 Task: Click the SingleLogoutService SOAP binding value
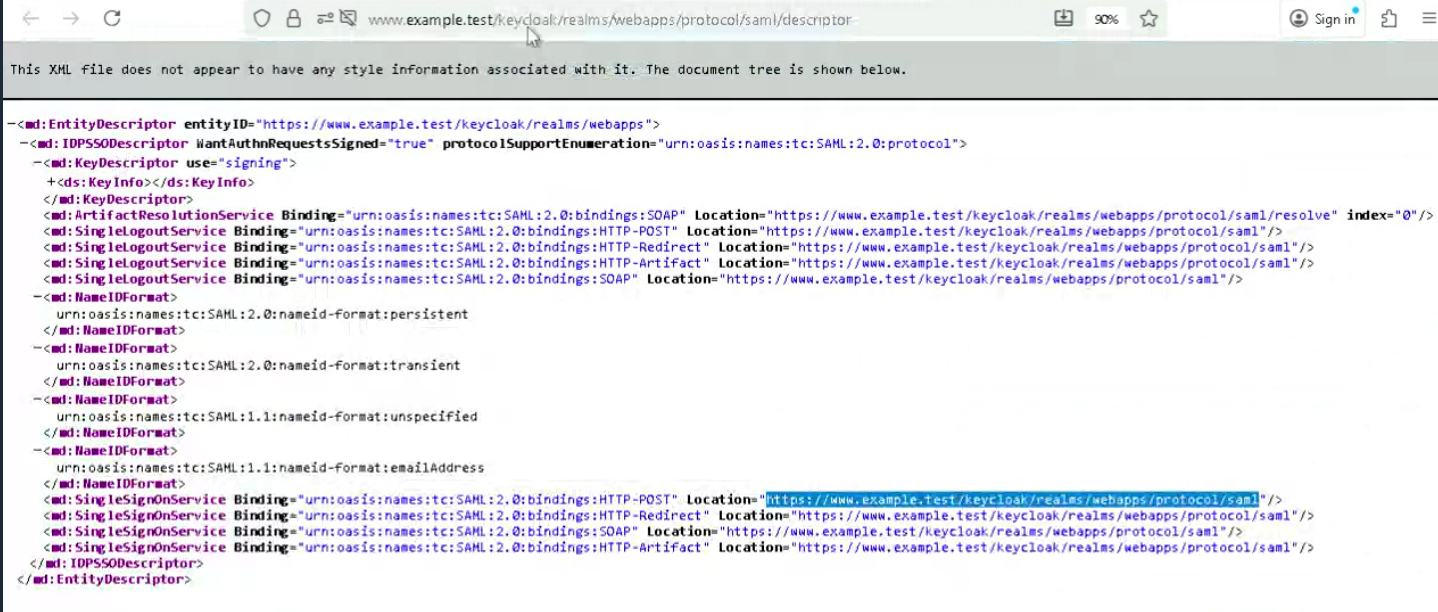(468, 279)
